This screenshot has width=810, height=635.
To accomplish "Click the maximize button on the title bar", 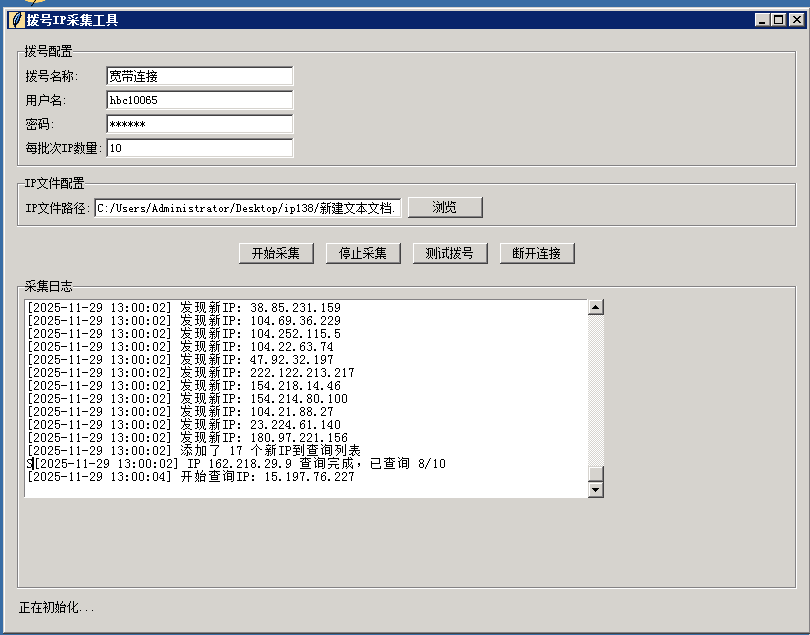I will [x=776, y=18].
